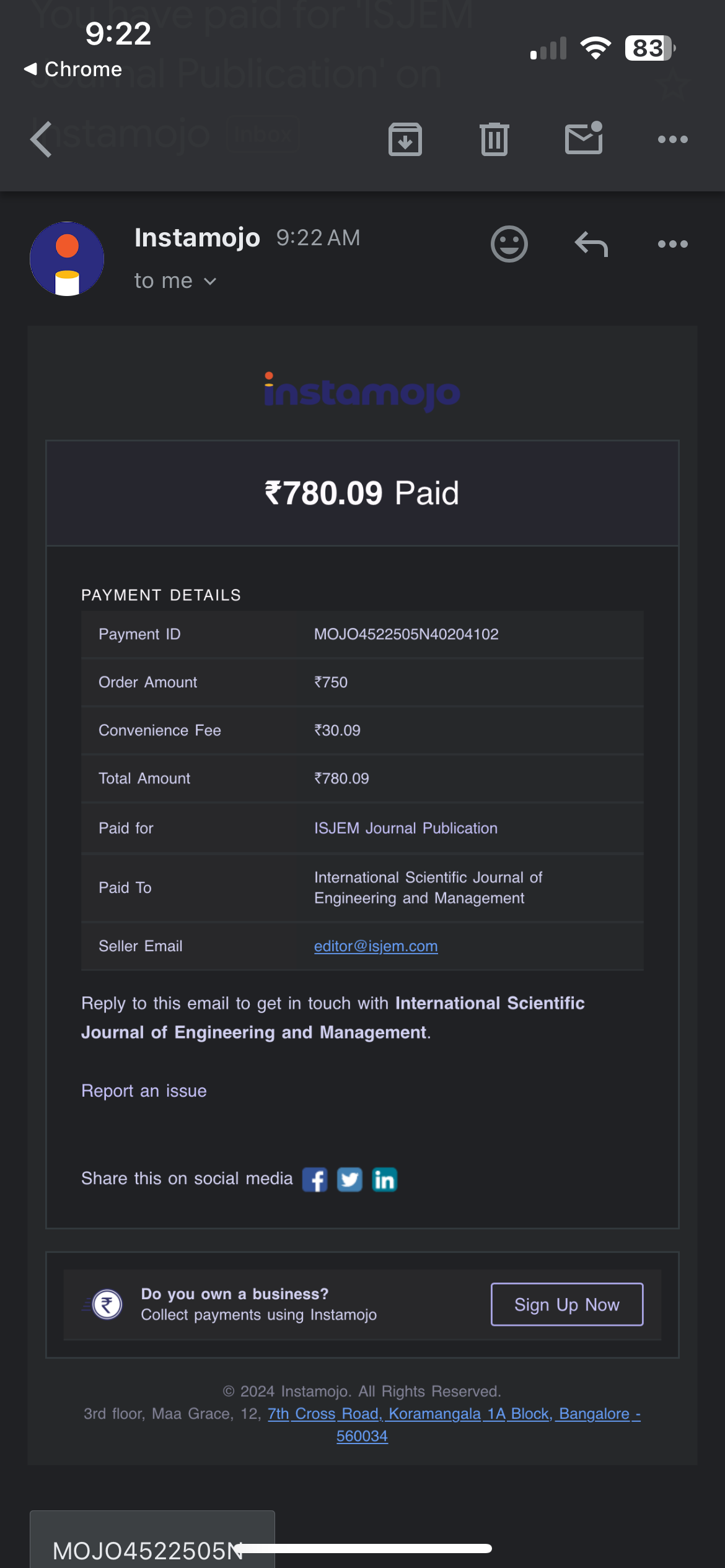Share payment on Facebook
The height and width of the screenshot is (1568, 725).
(x=315, y=1180)
